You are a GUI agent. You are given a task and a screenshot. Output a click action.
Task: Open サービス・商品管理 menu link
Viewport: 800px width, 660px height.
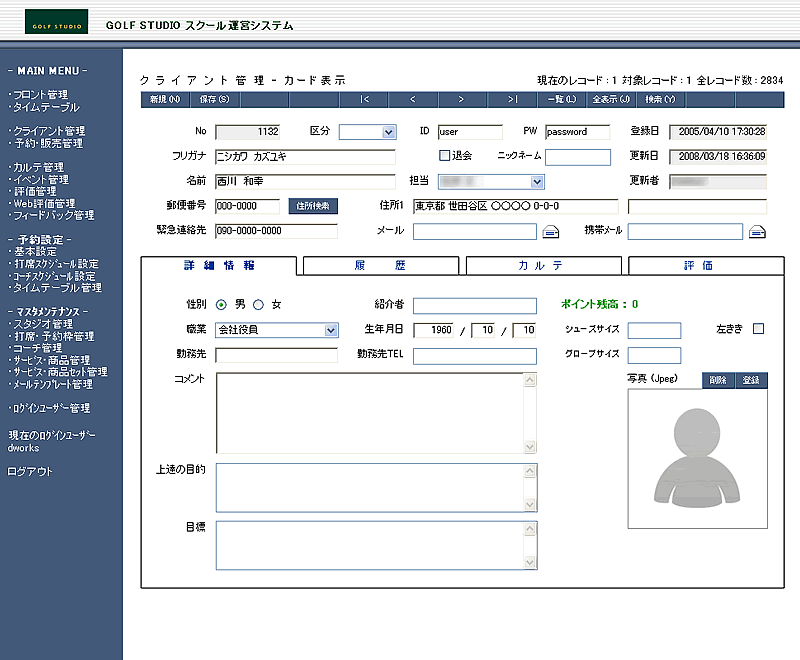click(x=51, y=360)
